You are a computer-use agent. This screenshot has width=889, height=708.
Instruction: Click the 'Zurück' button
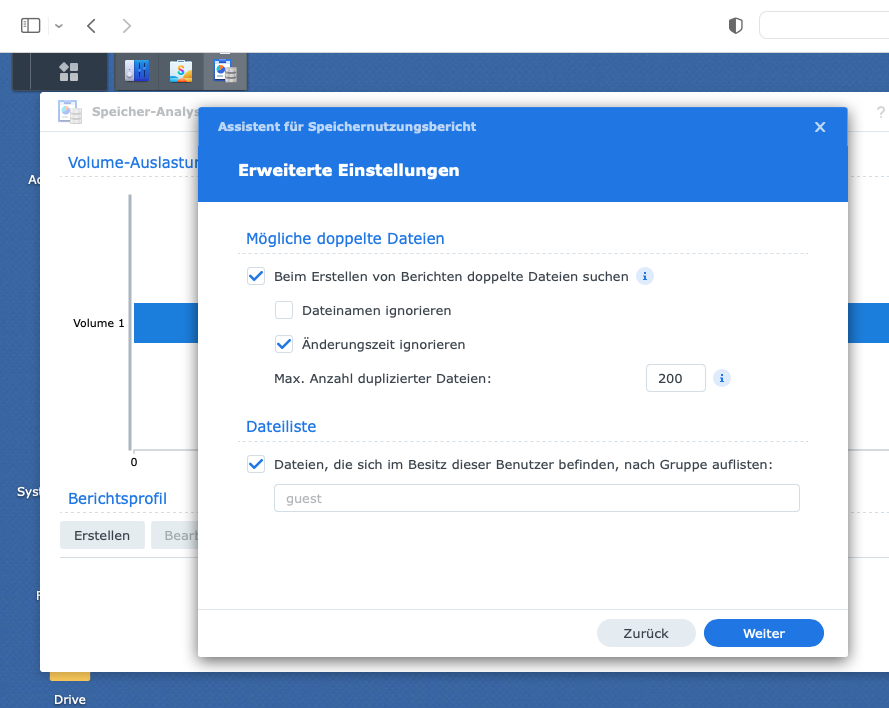pyautogui.click(x=646, y=633)
